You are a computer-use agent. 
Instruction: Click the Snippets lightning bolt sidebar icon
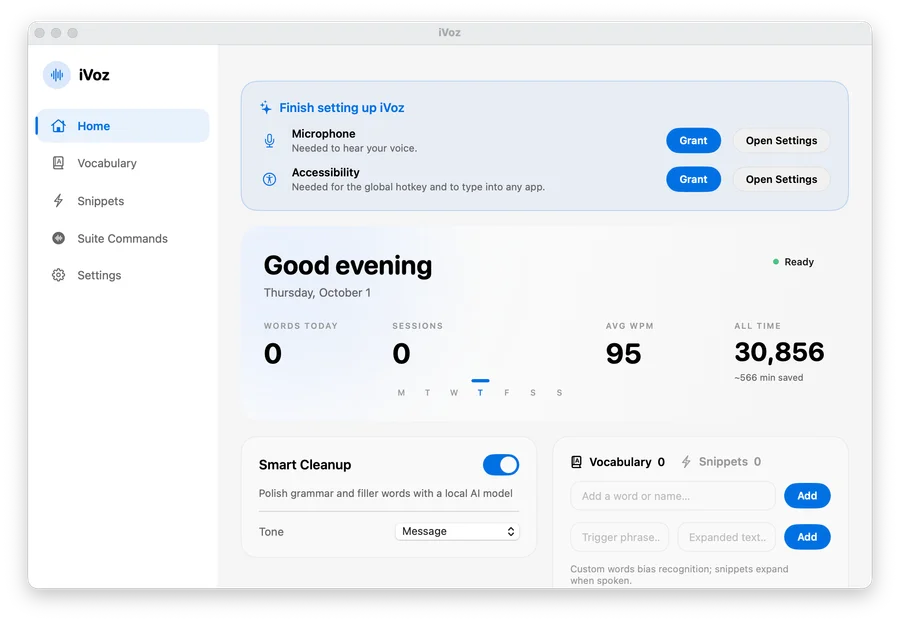coord(59,201)
